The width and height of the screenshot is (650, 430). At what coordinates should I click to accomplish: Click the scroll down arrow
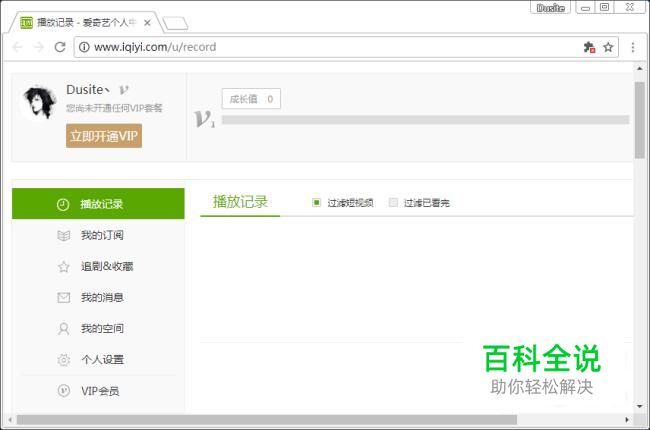point(639,407)
